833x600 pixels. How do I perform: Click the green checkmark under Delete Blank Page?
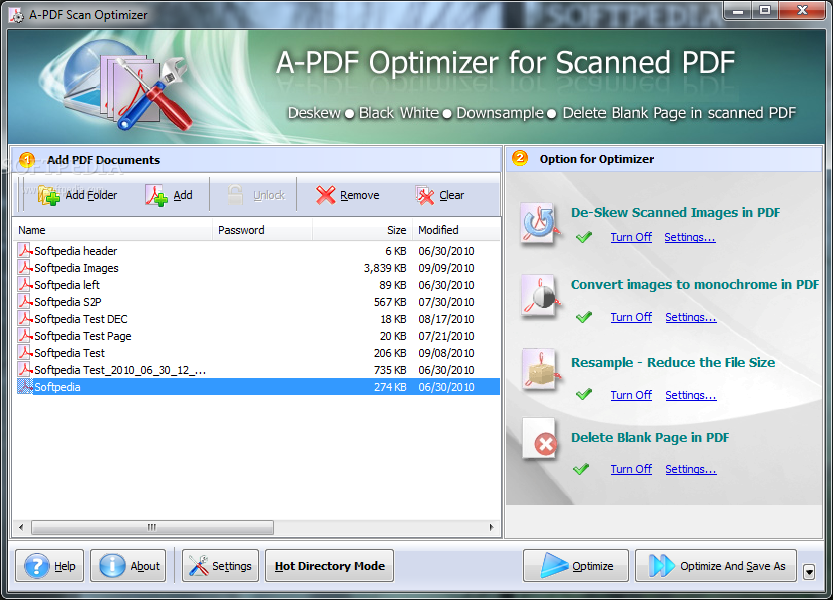[x=581, y=469]
